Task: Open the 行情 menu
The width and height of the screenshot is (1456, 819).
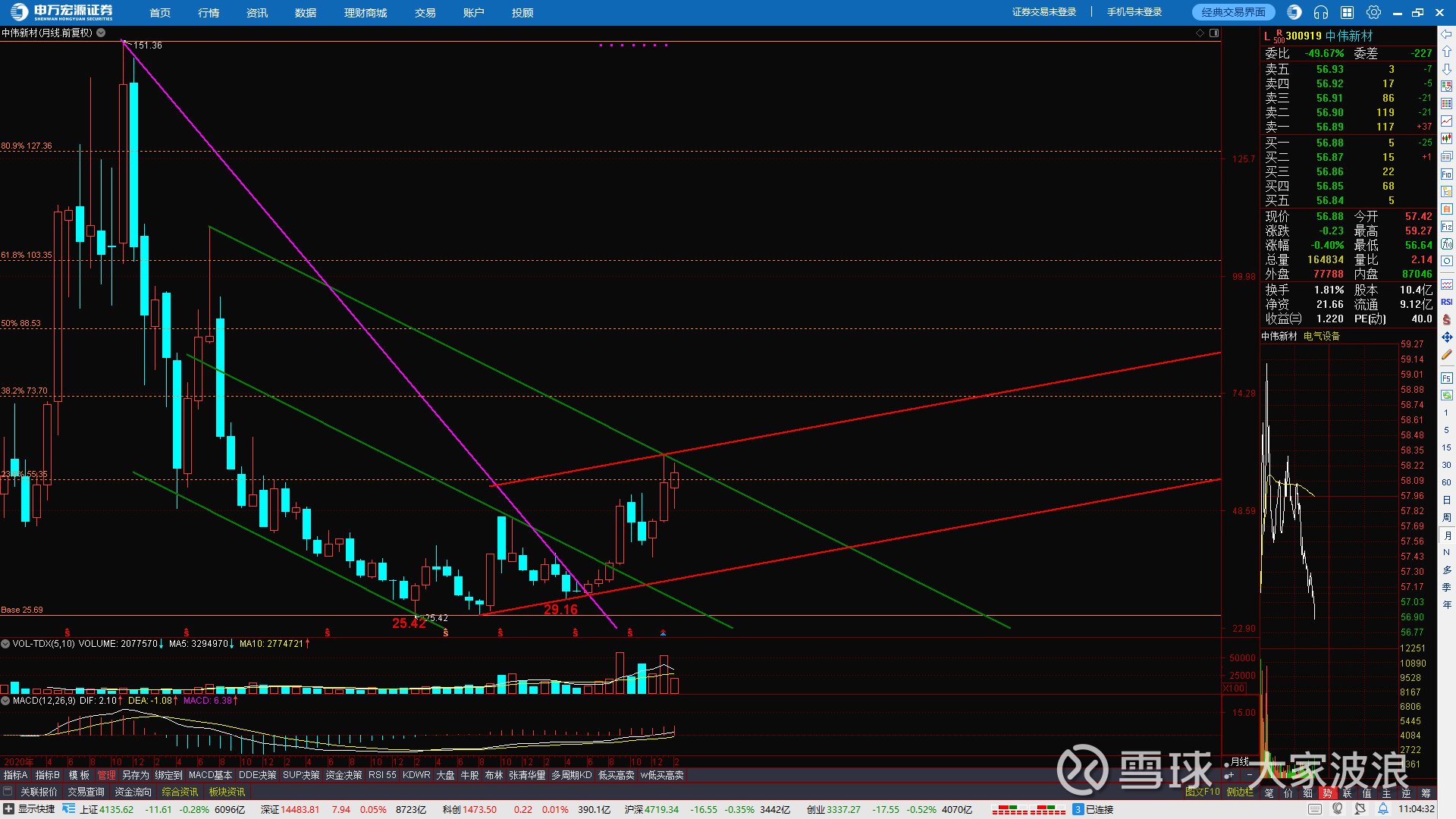Action: (209, 13)
